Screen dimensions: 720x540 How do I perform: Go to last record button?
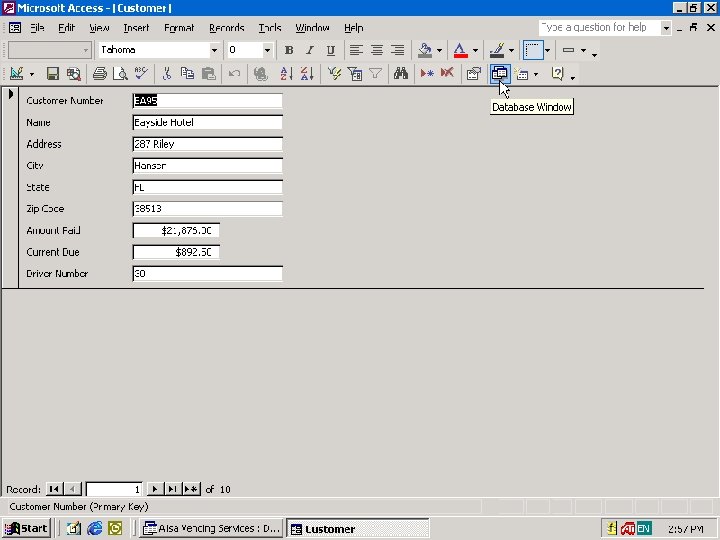coord(173,489)
